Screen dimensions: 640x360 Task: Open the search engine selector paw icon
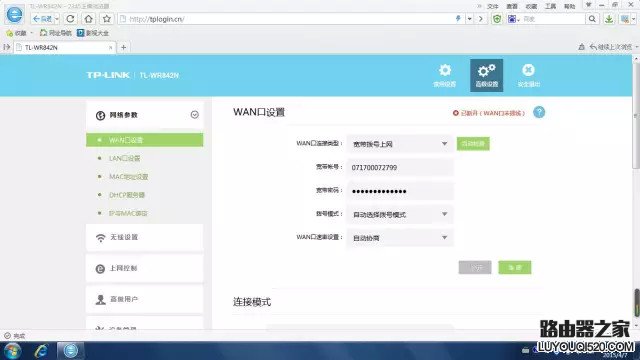coord(512,19)
